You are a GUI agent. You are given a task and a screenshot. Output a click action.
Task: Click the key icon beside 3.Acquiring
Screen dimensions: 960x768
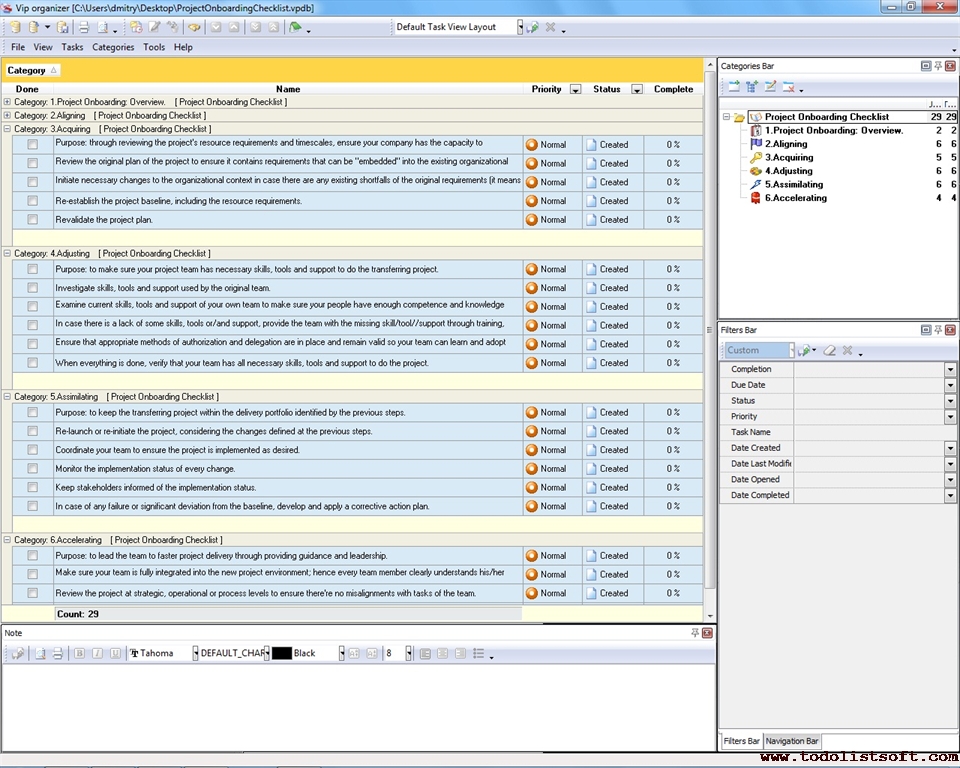pyautogui.click(x=756, y=157)
